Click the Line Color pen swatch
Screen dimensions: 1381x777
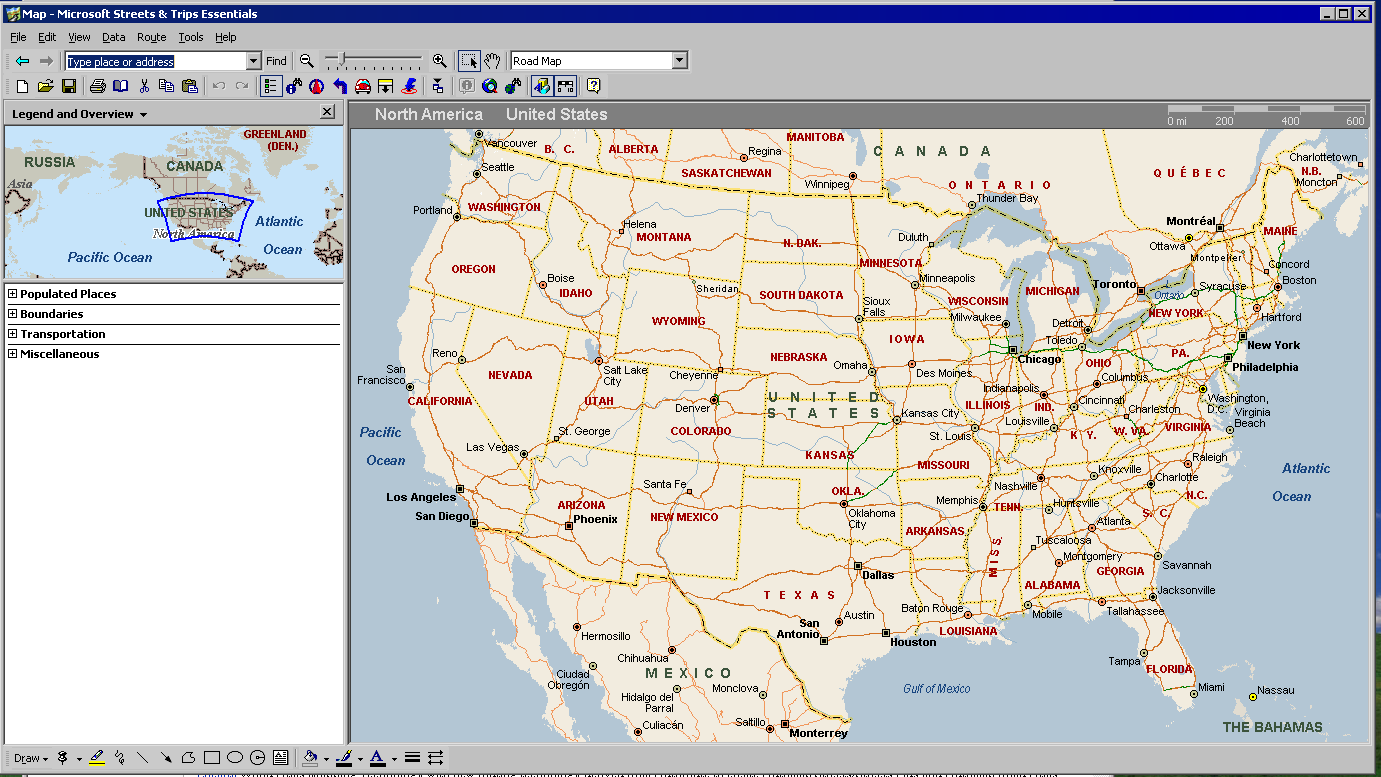click(344, 758)
